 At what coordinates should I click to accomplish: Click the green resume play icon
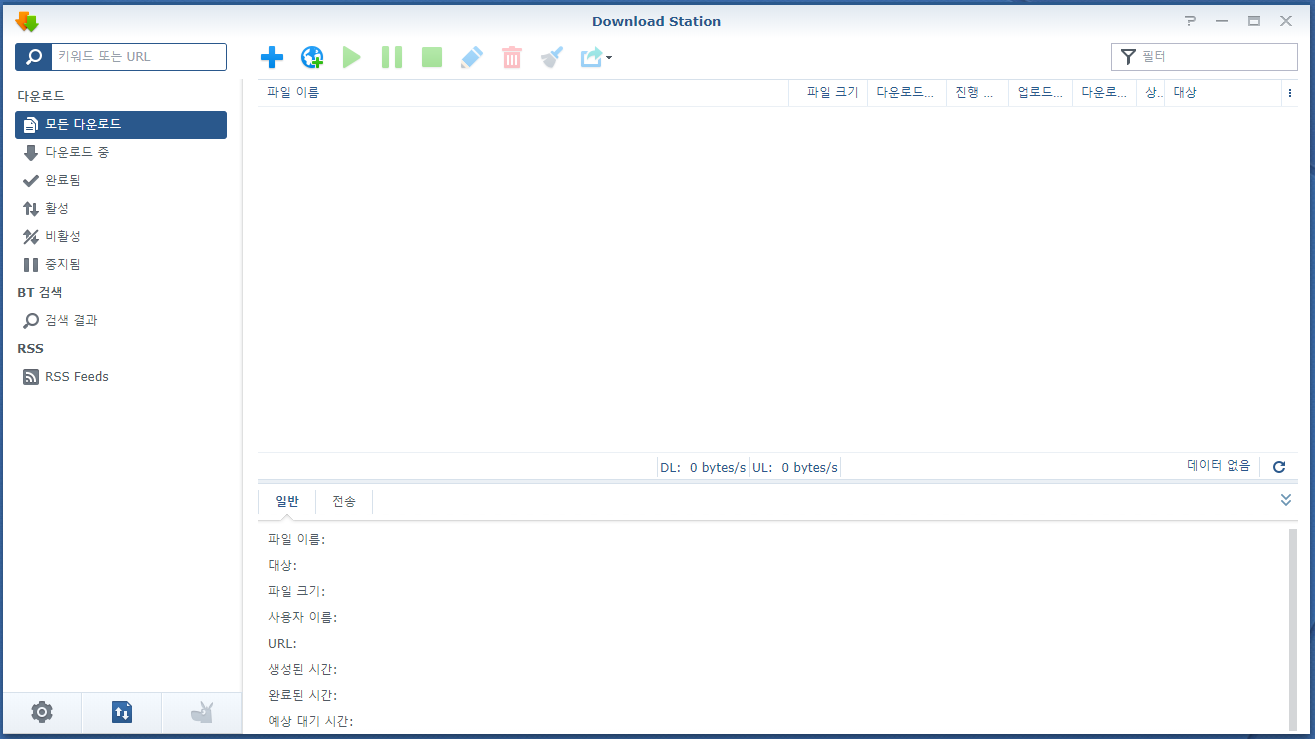pyautogui.click(x=351, y=57)
